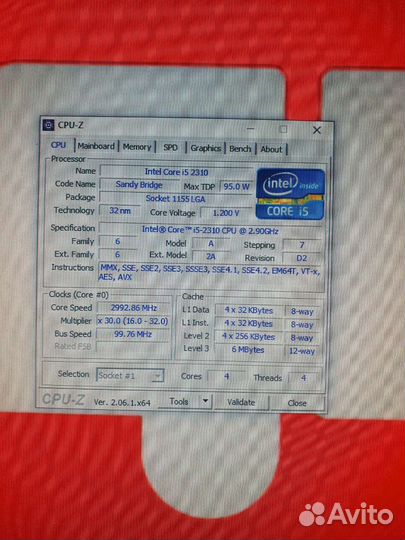Click the Multiplier x 30.0 value

(x=133, y=321)
